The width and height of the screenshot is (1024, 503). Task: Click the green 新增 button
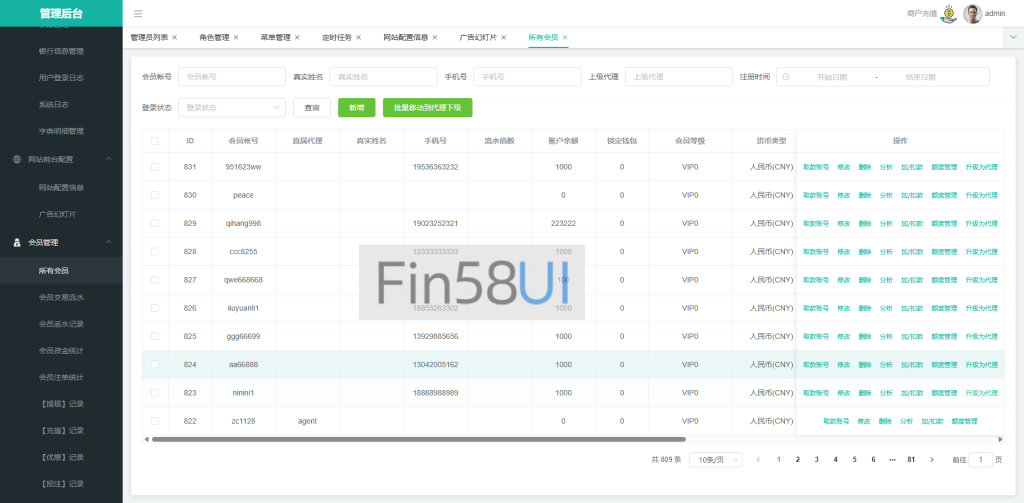[356, 108]
